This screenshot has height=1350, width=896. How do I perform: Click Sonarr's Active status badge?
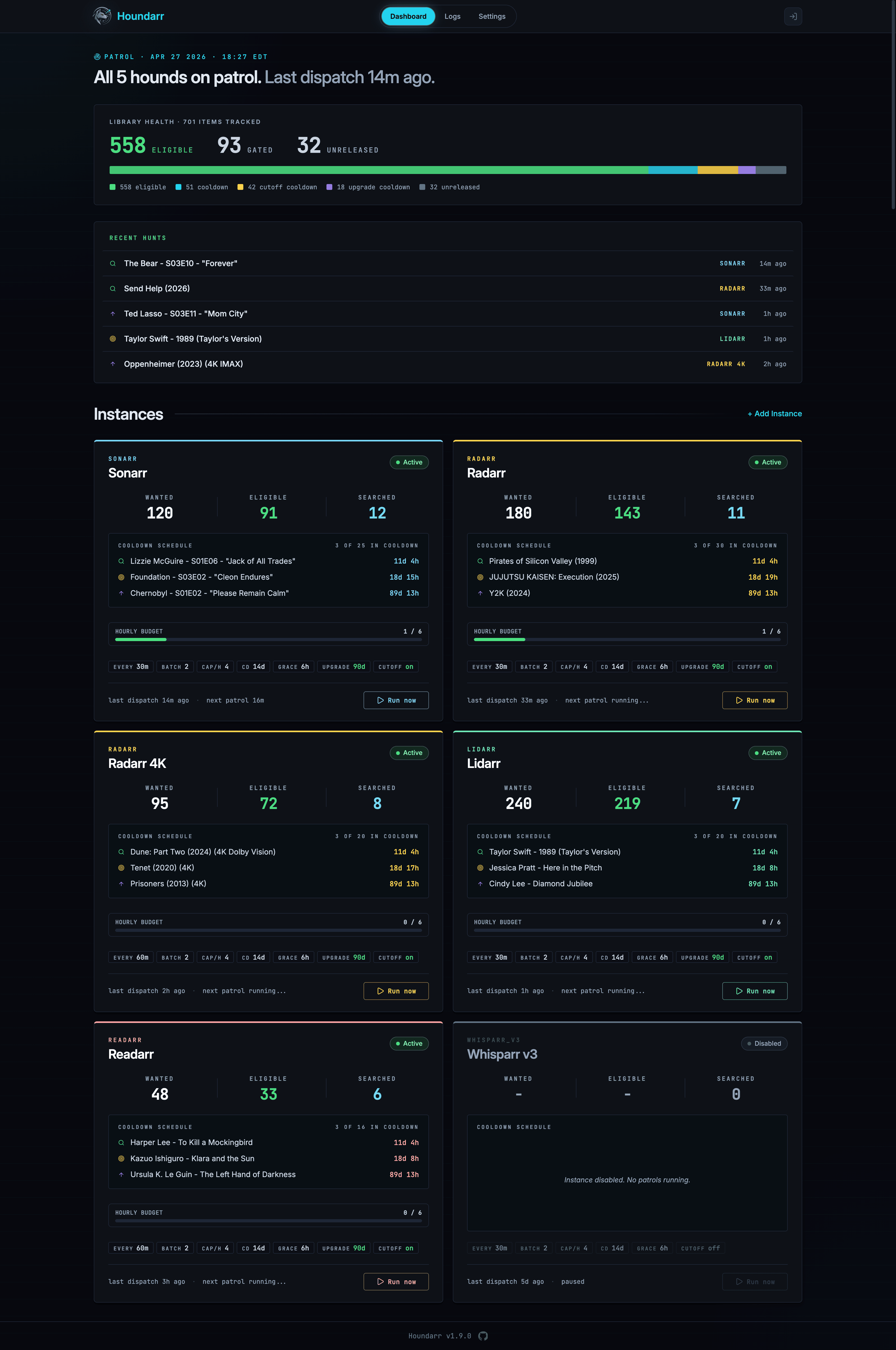pyautogui.click(x=409, y=462)
